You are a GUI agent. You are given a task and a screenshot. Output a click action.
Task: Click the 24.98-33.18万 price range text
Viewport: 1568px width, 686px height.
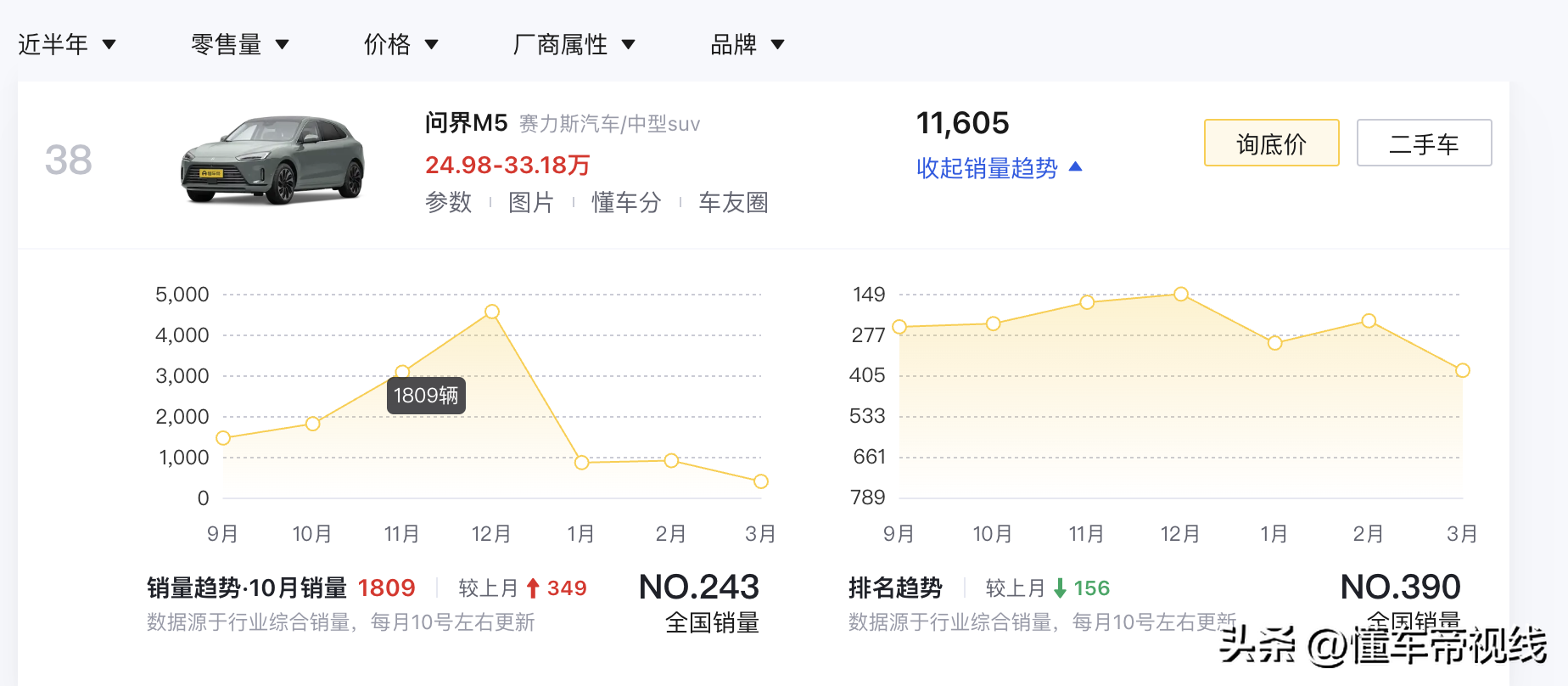point(507,165)
